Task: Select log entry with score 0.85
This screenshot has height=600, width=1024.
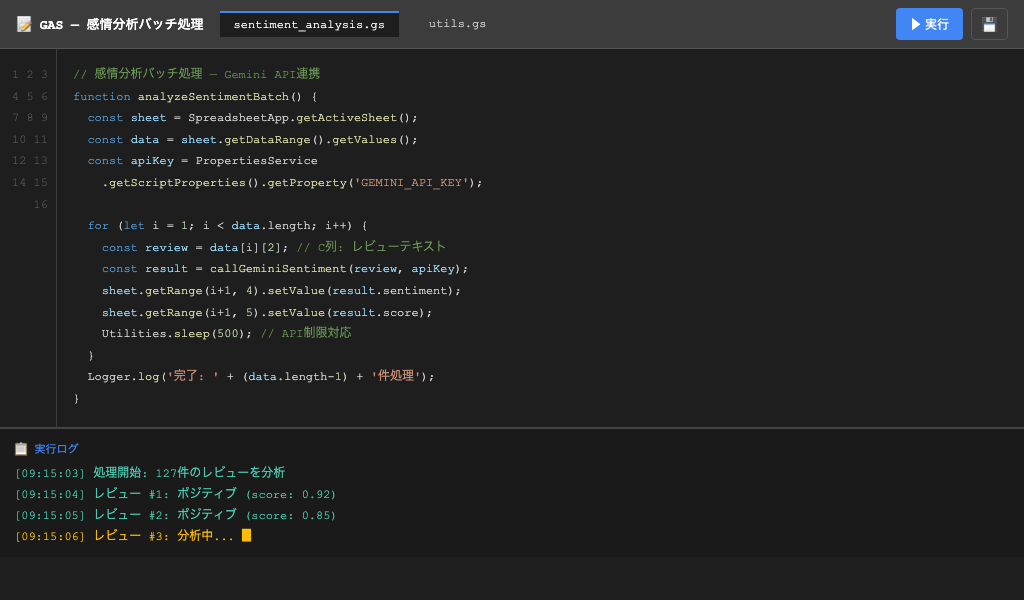Action: point(175,515)
